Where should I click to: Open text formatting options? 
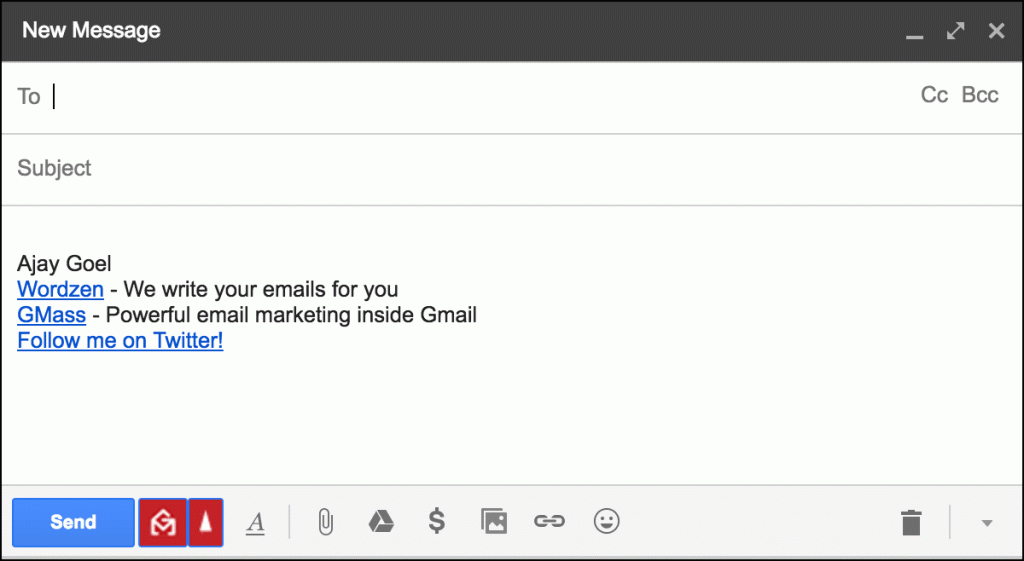[x=256, y=522]
